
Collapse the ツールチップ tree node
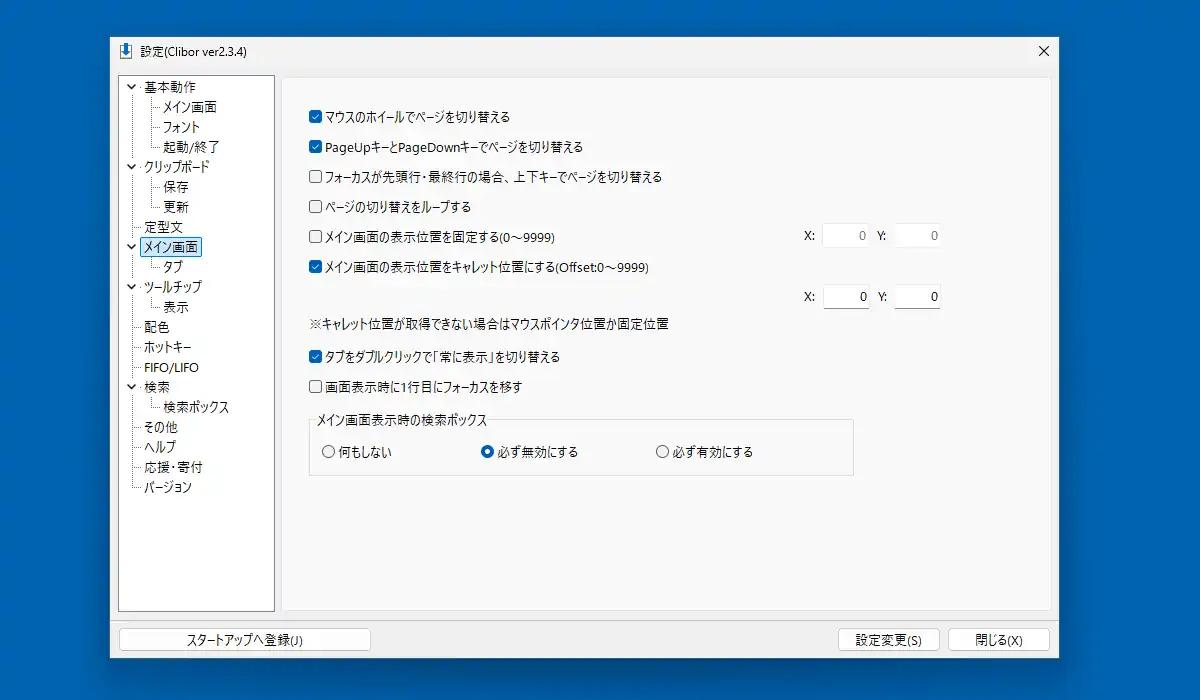tap(131, 287)
